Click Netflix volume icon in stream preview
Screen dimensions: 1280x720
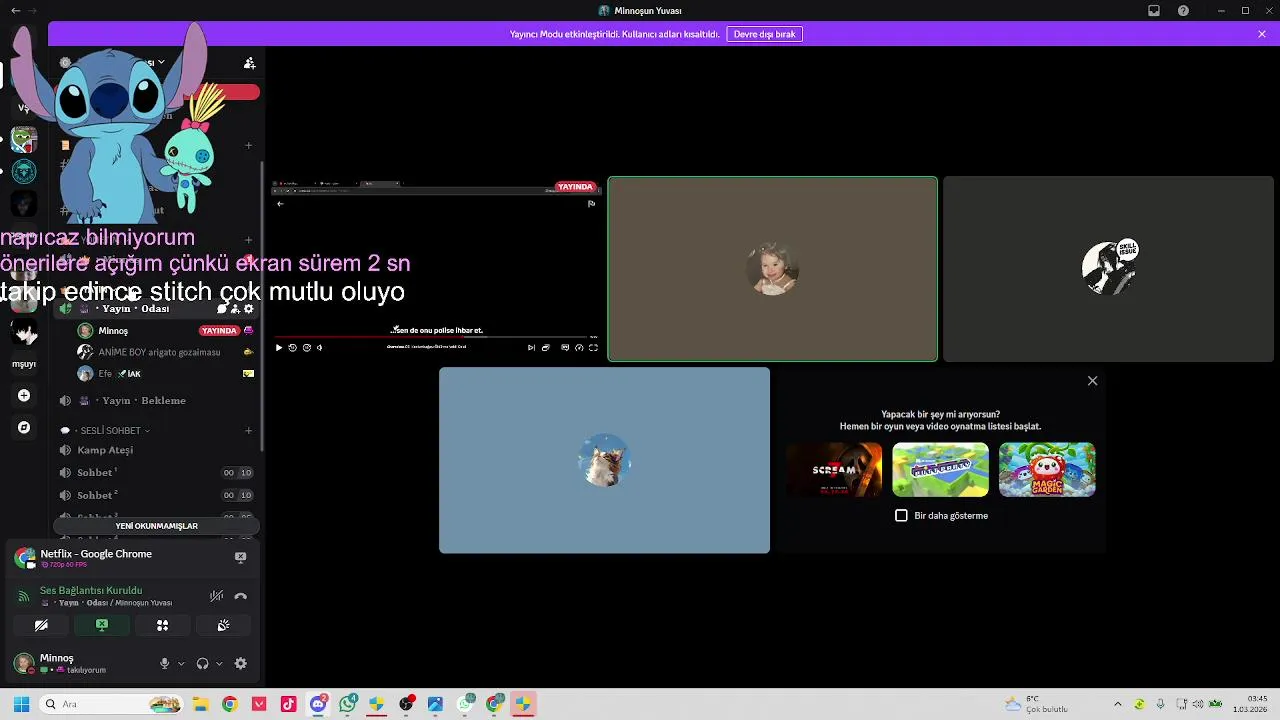[x=319, y=347]
